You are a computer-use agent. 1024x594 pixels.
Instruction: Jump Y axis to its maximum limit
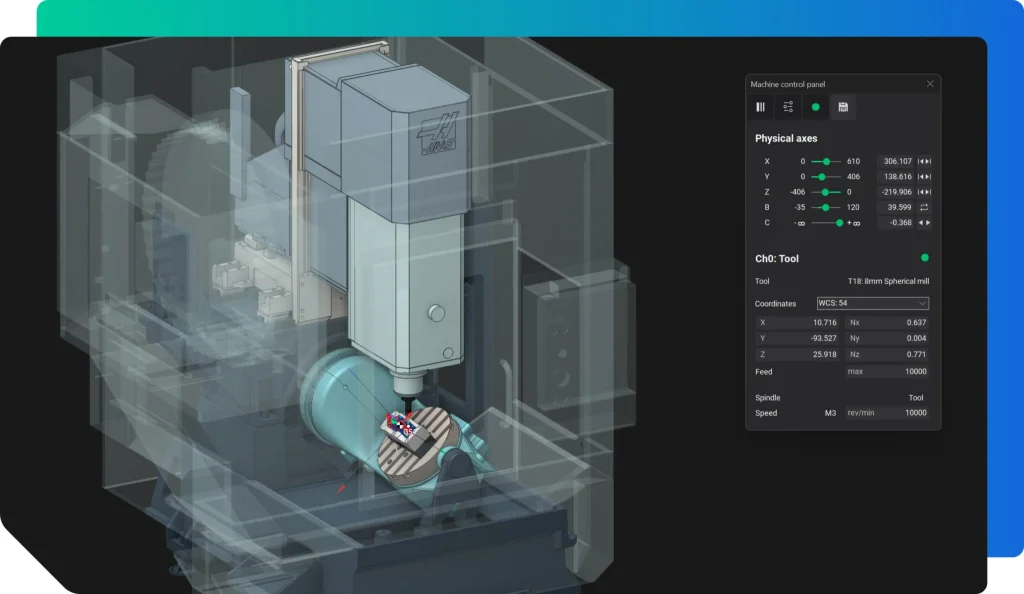pos(929,176)
